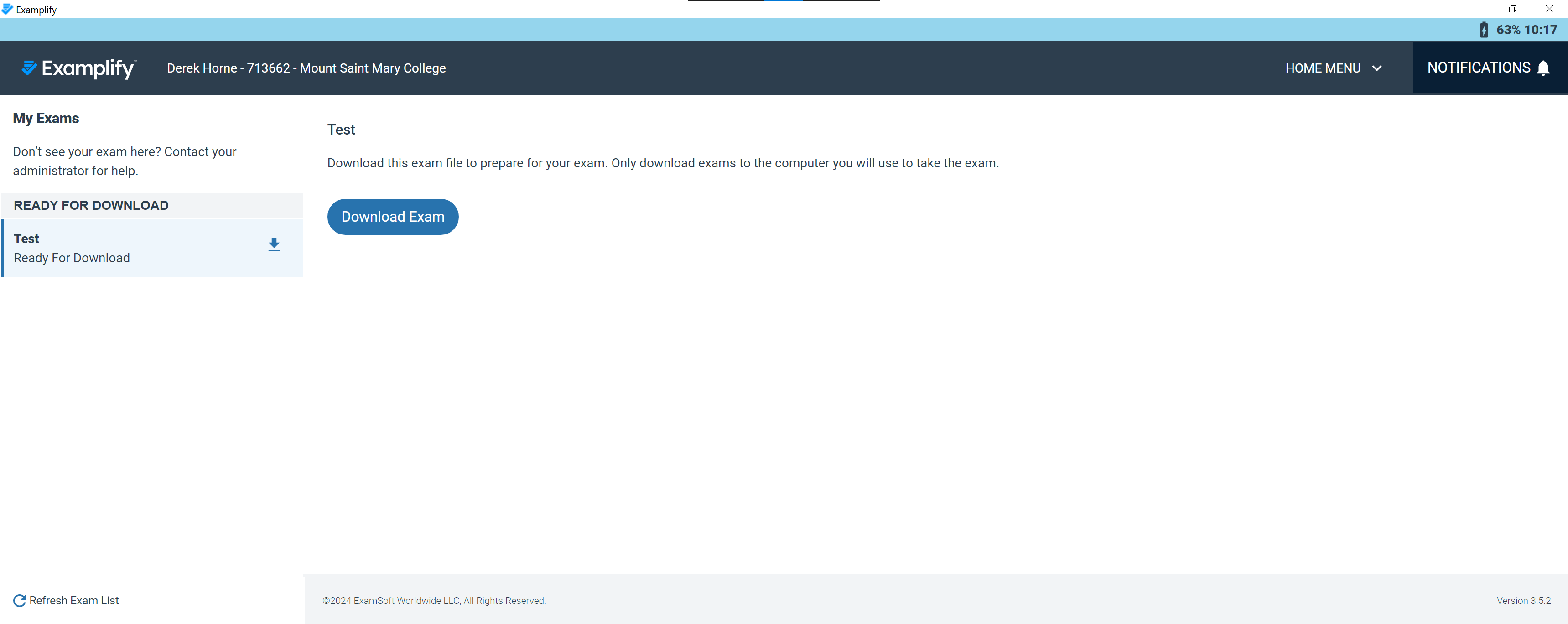Close the Examplify window
1568x624 pixels.
point(1549,9)
